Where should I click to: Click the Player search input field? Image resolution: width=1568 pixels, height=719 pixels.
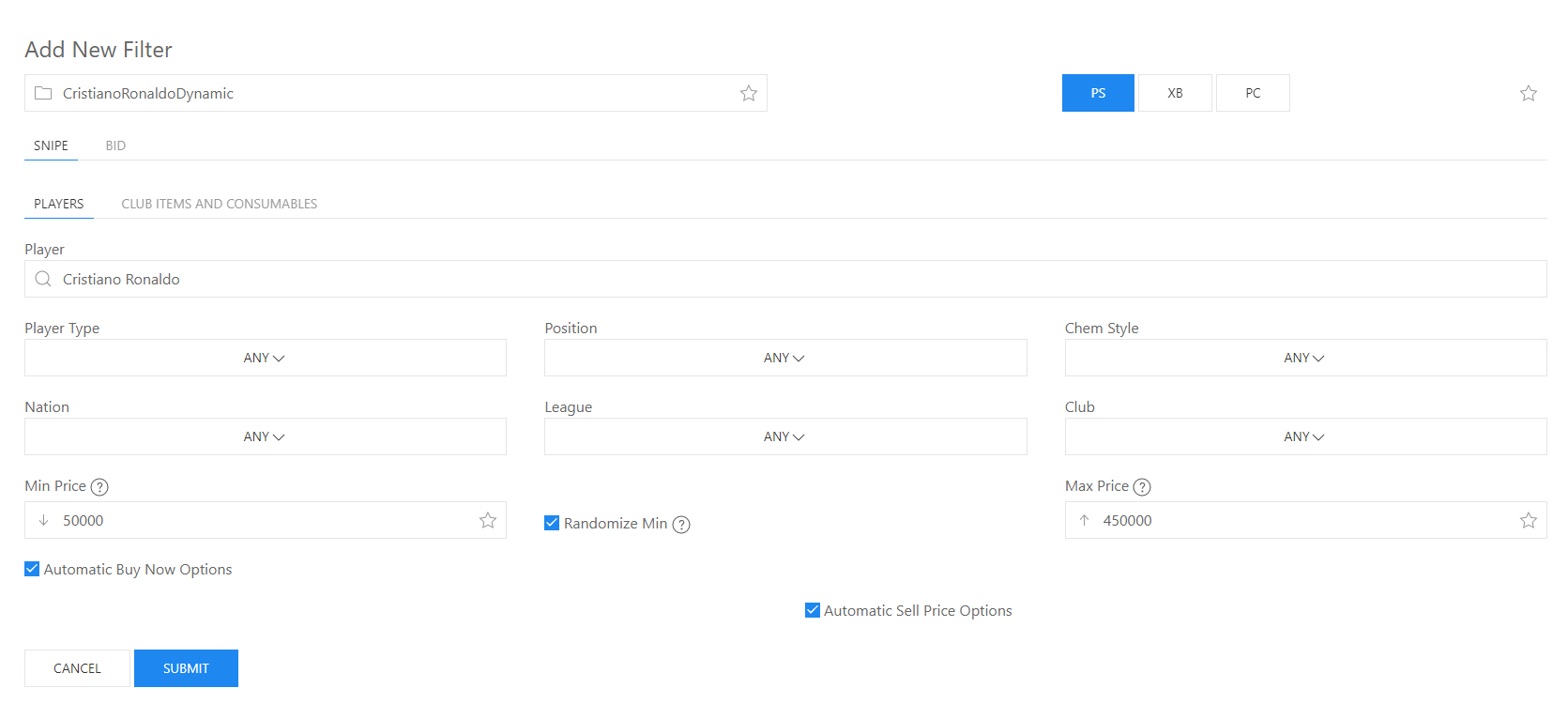pos(785,279)
